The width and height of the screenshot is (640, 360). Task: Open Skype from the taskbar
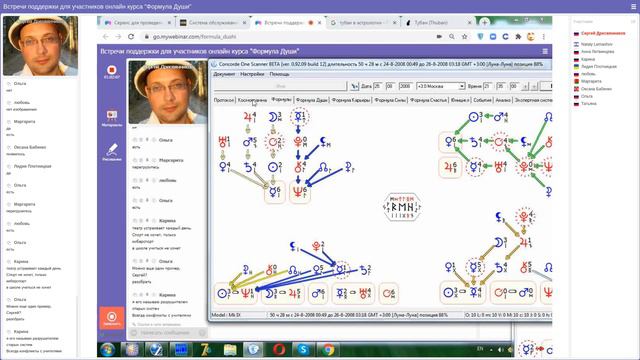coord(303,350)
